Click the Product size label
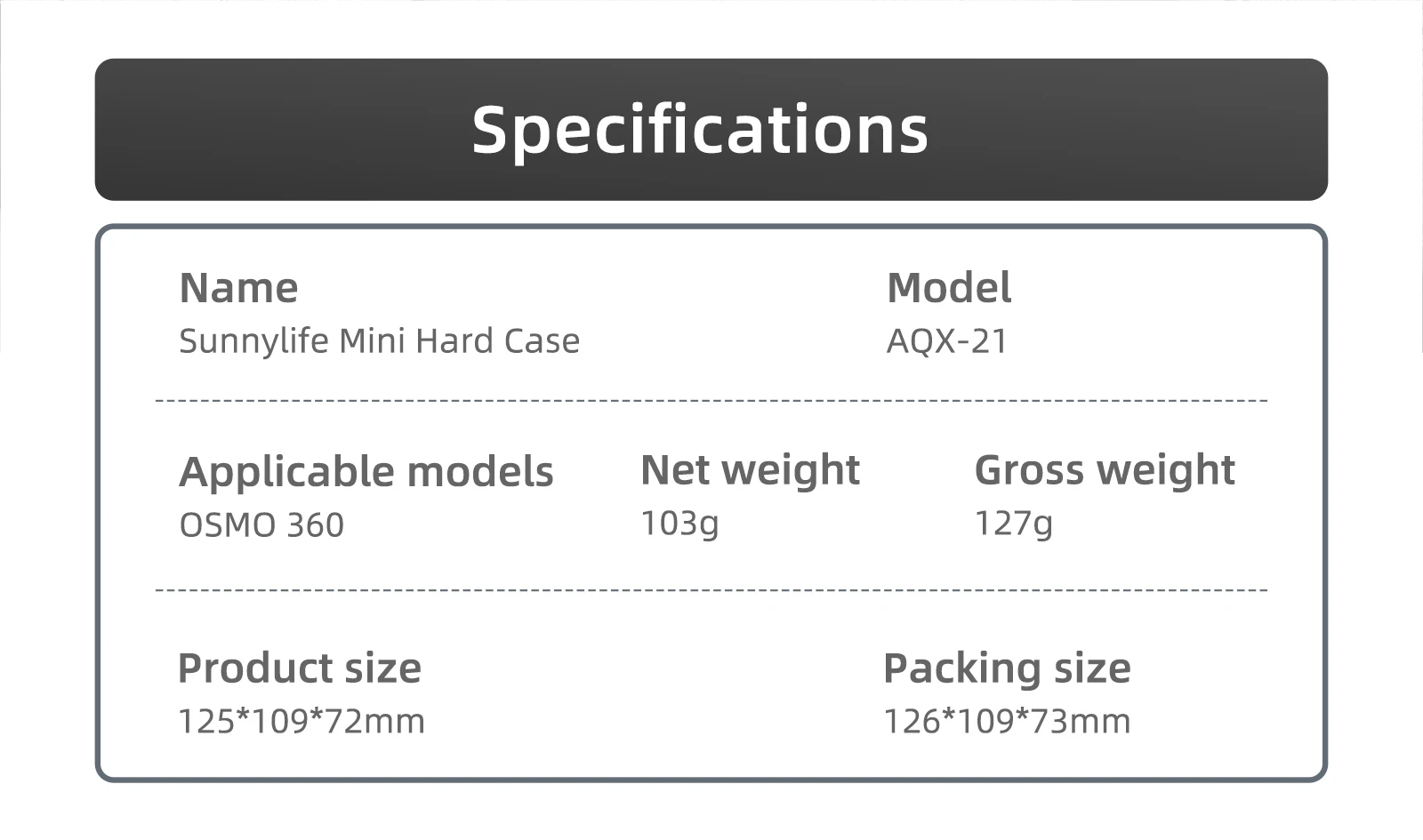 pos(300,668)
